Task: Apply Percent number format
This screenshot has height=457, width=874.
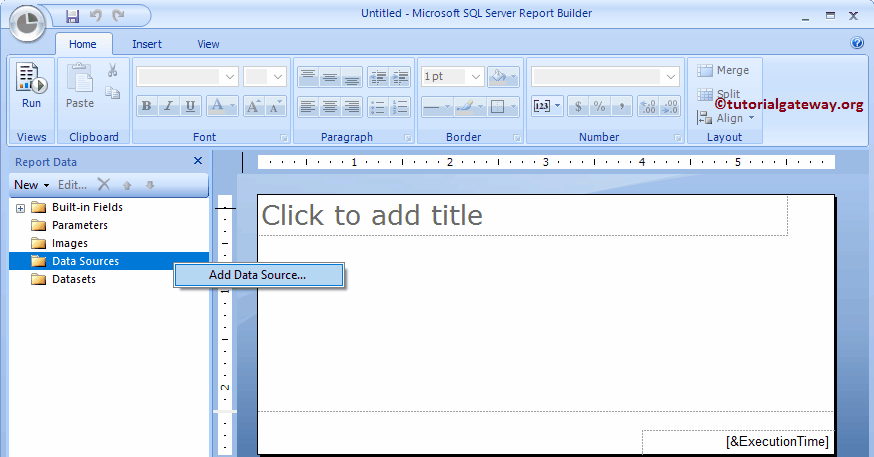Action: 600,106
